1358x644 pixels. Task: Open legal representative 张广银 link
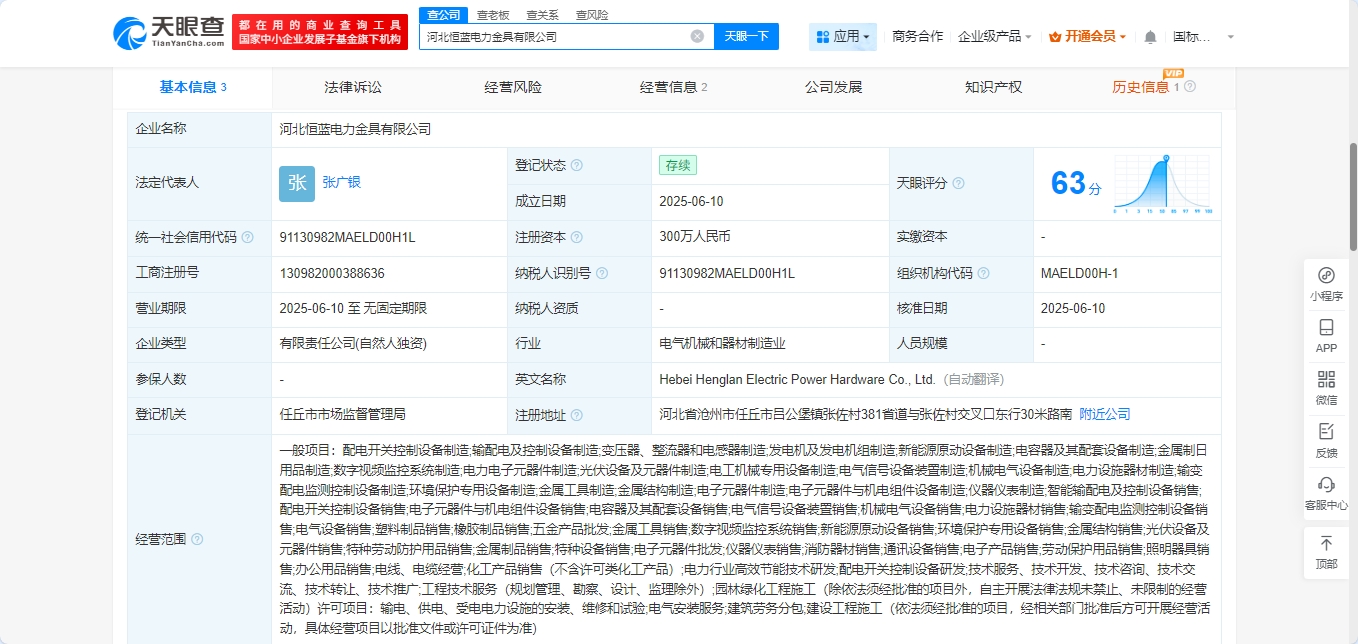coord(341,182)
